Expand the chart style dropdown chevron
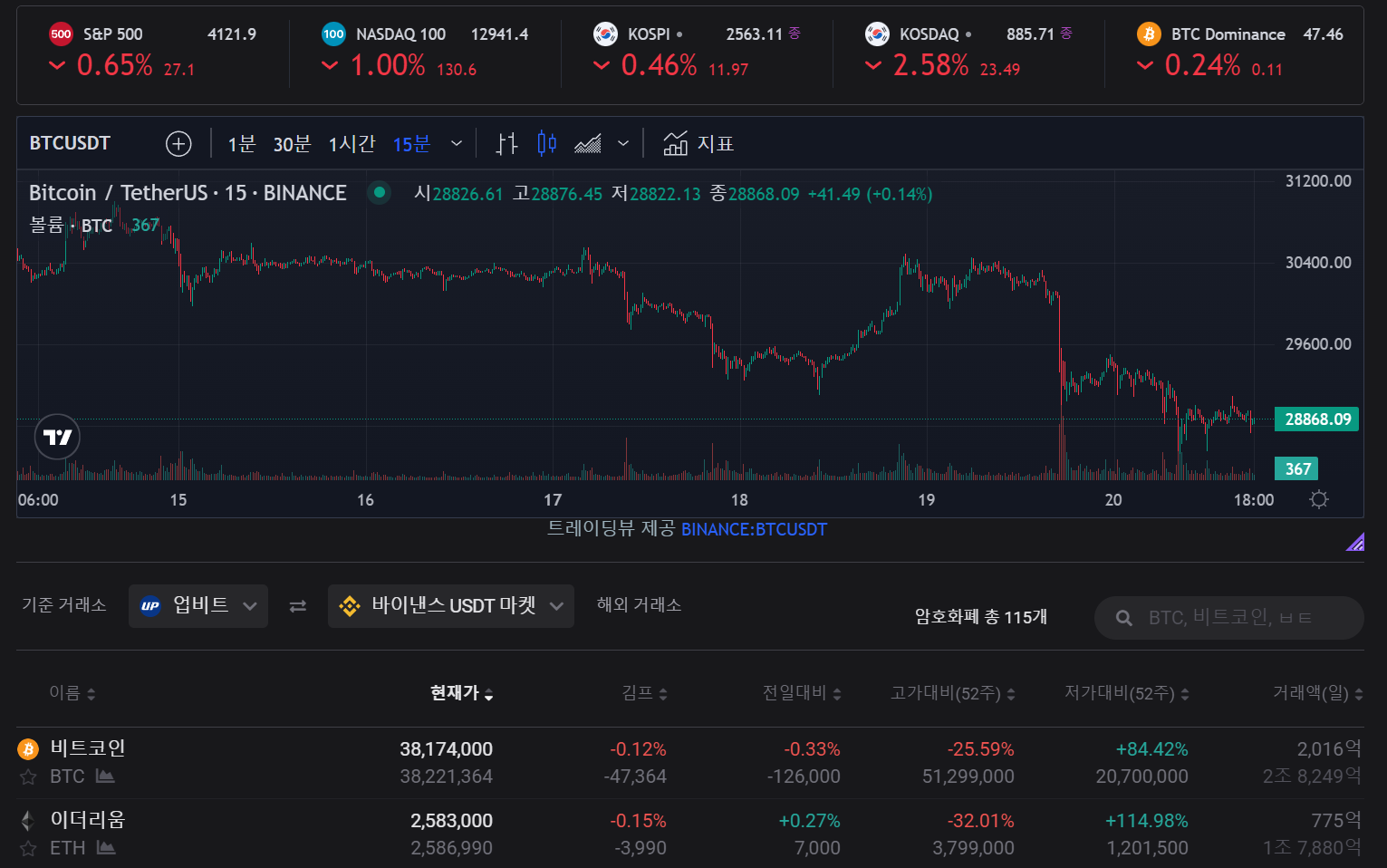Image resolution: width=1387 pixels, height=868 pixels. [623, 143]
